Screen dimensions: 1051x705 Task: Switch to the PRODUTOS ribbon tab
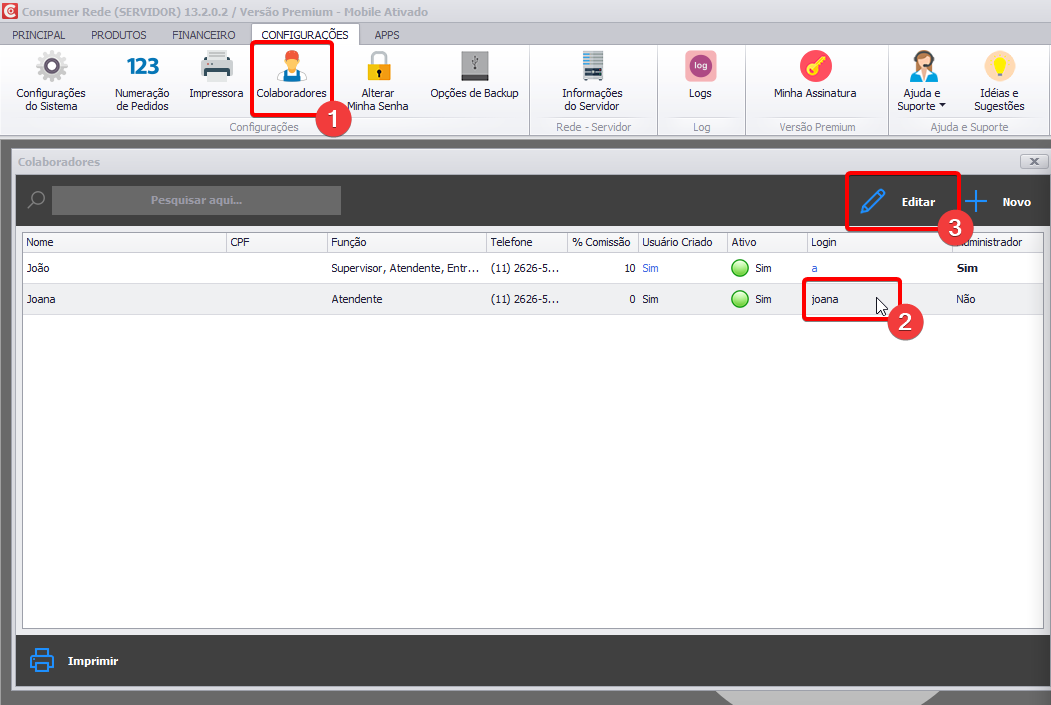[118, 35]
